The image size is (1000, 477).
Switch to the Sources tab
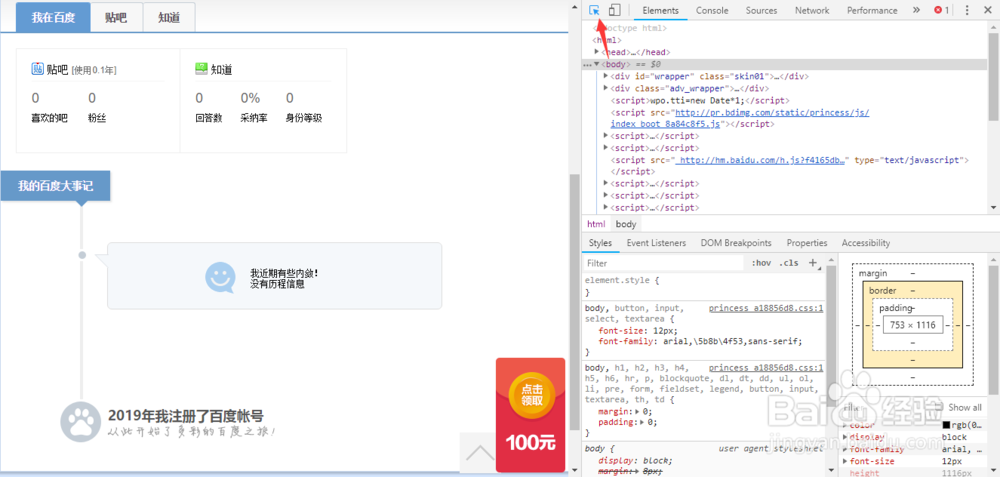coord(761,10)
